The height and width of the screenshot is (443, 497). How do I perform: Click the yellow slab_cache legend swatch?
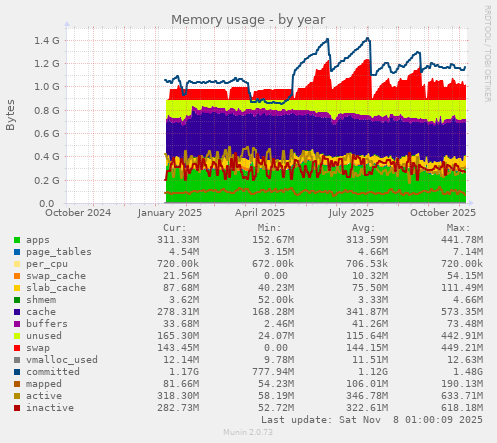pyautogui.click(x=17, y=288)
